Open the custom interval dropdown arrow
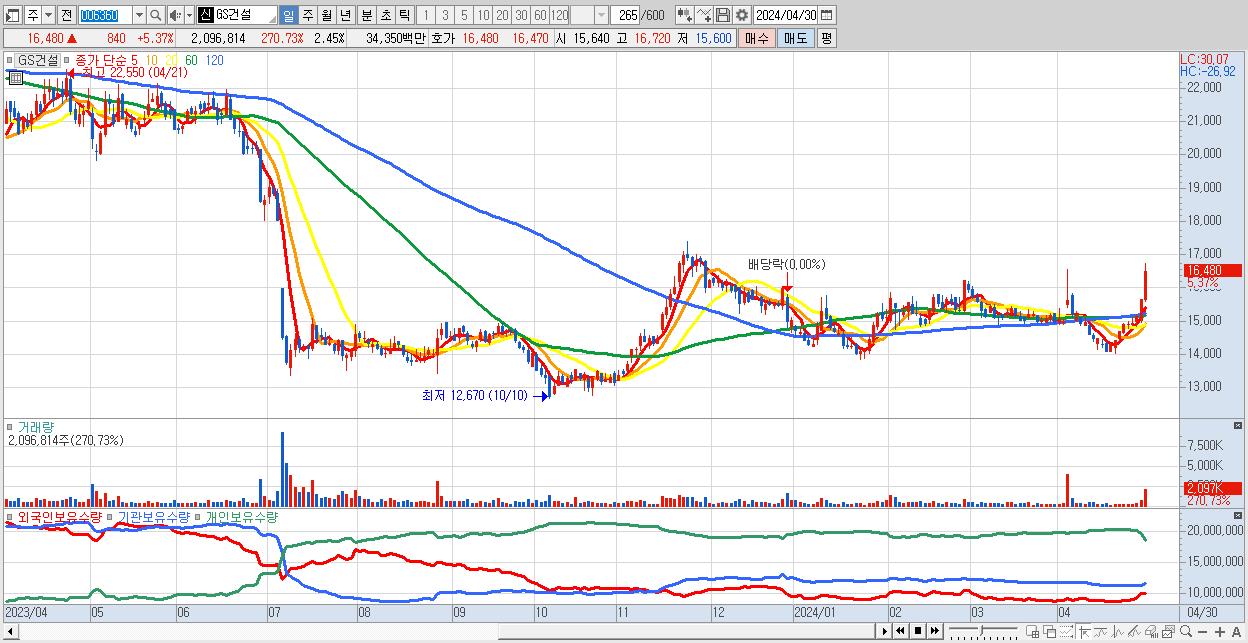This screenshot has width=1248, height=643. [601, 15]
